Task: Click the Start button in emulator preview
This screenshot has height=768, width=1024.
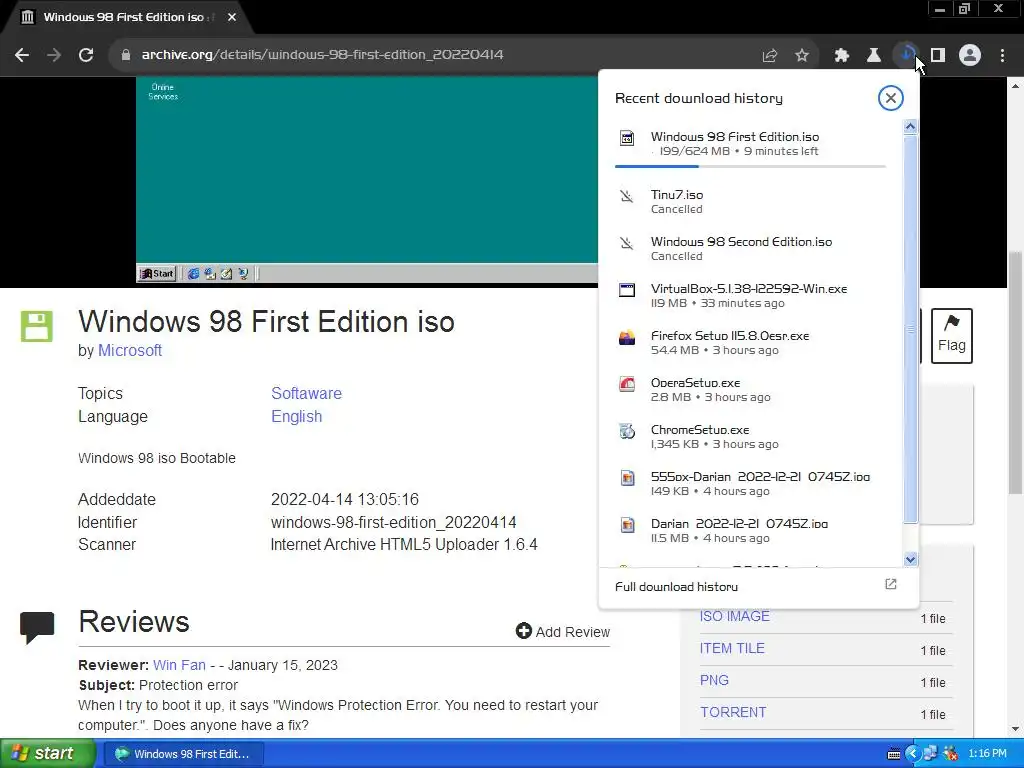Action: (157, 274)
